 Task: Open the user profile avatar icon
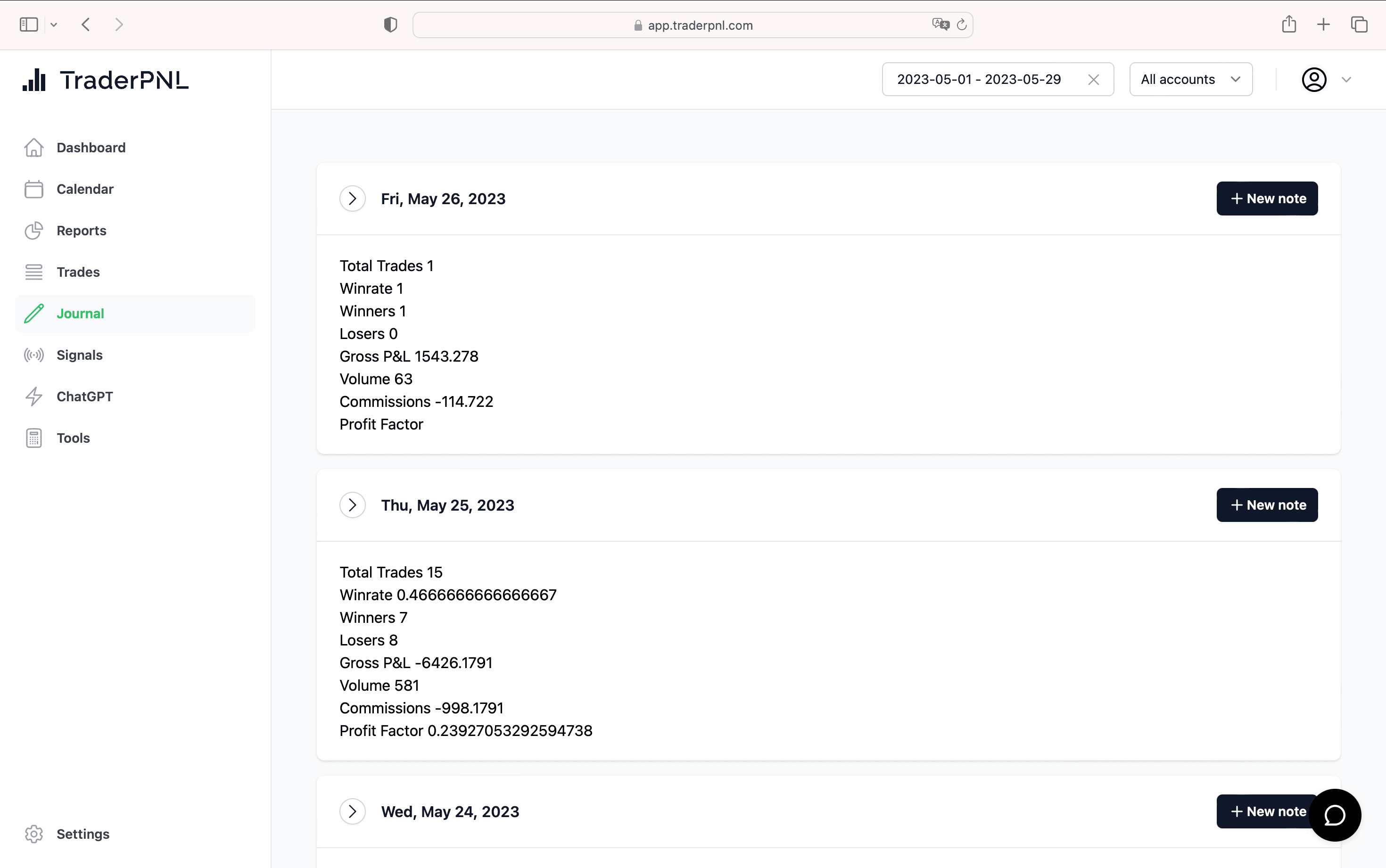pos(1314,79)
